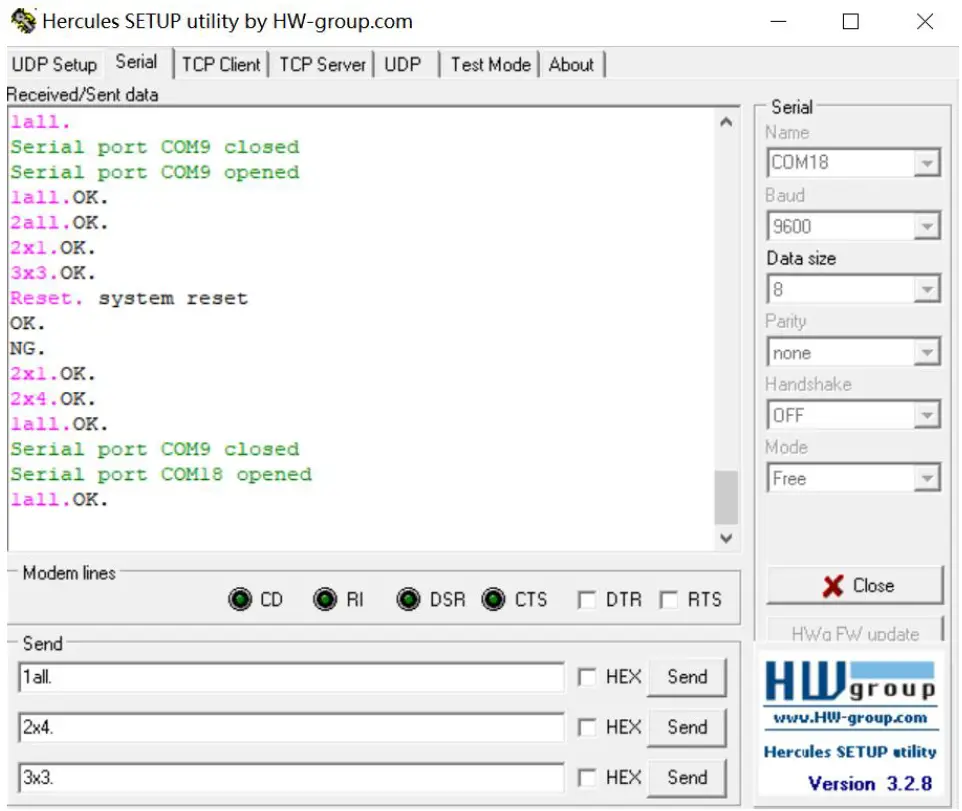962x811 pixels.
Task: Click the '3x3.OK.' log line
Action: tap(53, 272)
